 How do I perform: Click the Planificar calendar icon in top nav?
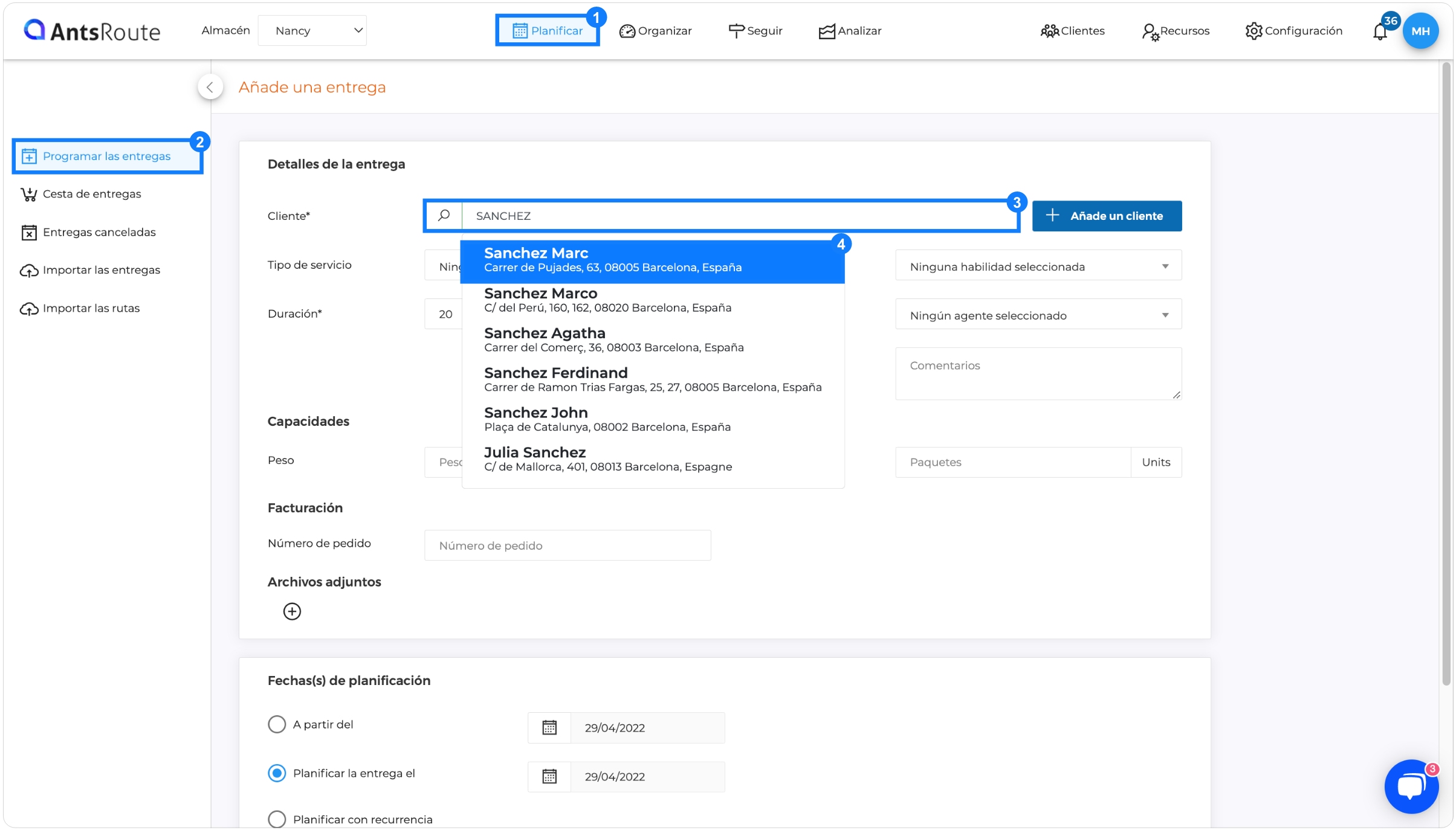(520, 31)
